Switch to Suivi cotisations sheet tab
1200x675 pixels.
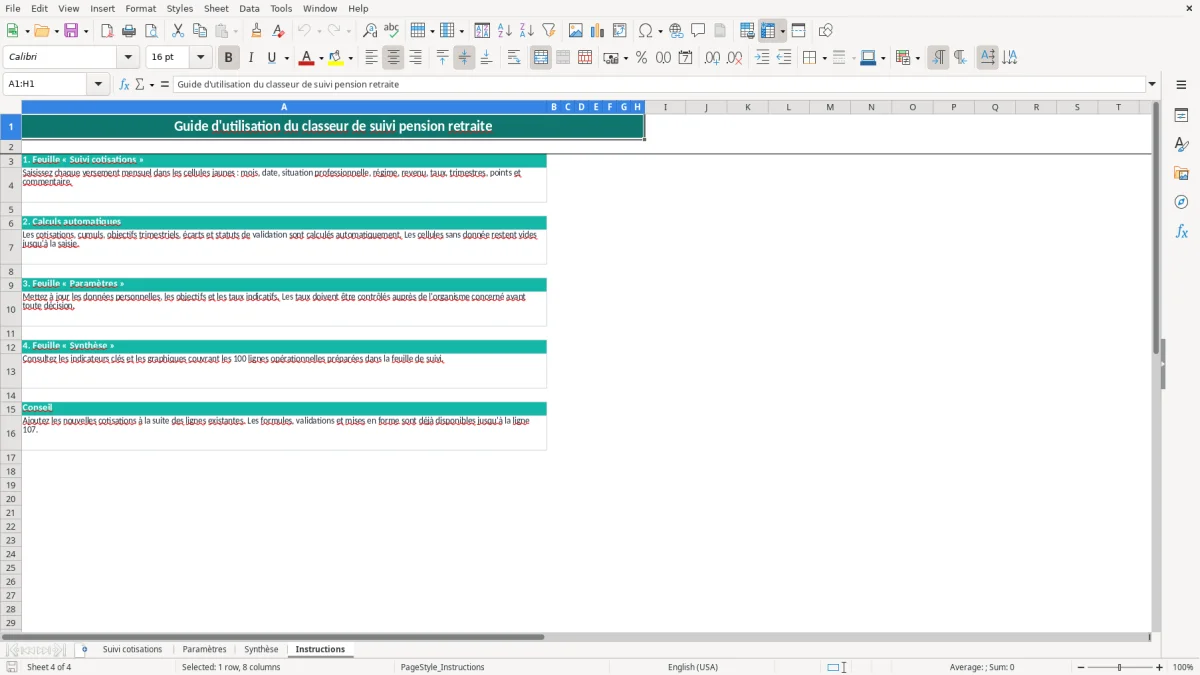[x=132, y=650]
